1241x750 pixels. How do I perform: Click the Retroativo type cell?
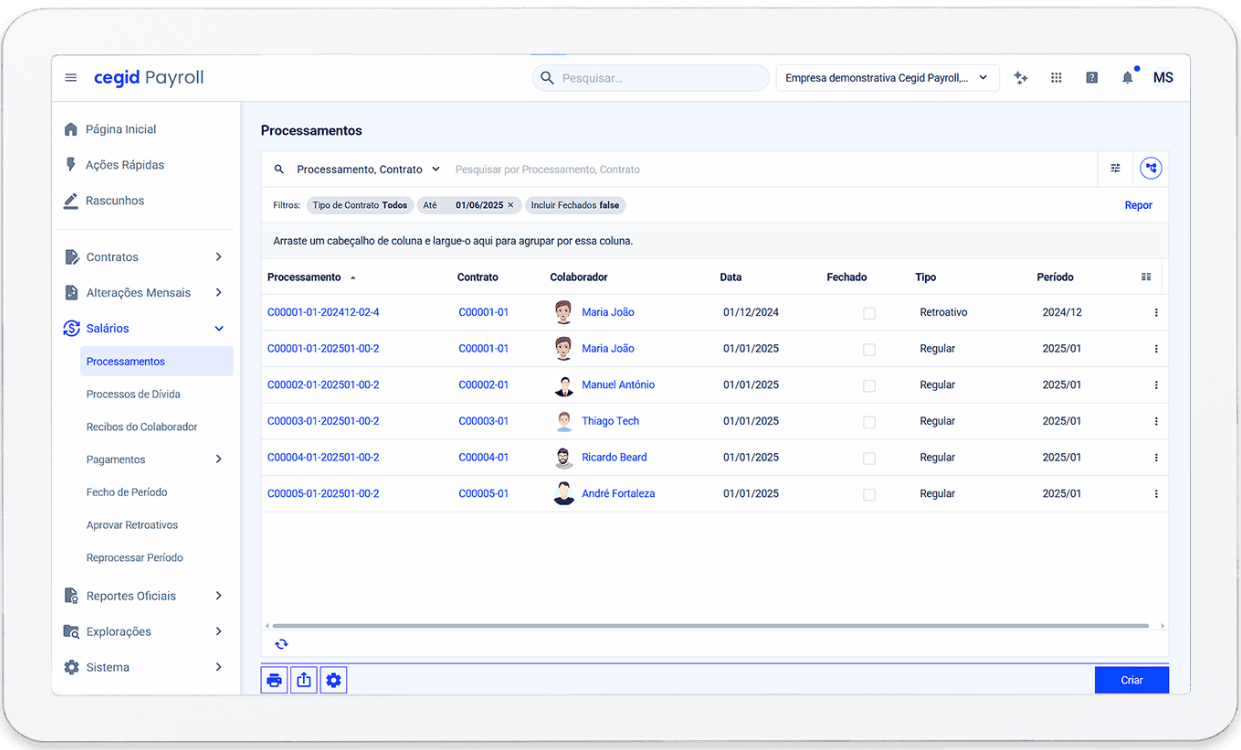click(x=943, y=313)
